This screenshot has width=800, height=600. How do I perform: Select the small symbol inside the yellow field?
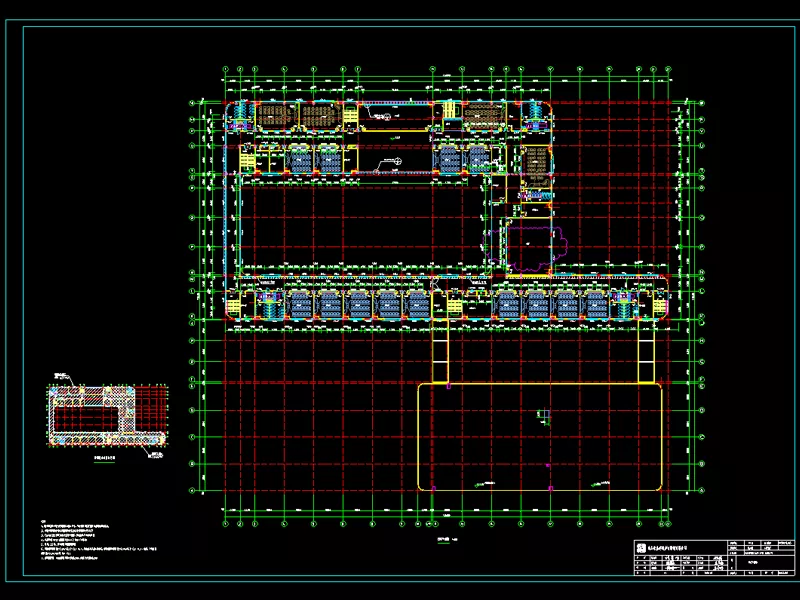tap(544, 415)
